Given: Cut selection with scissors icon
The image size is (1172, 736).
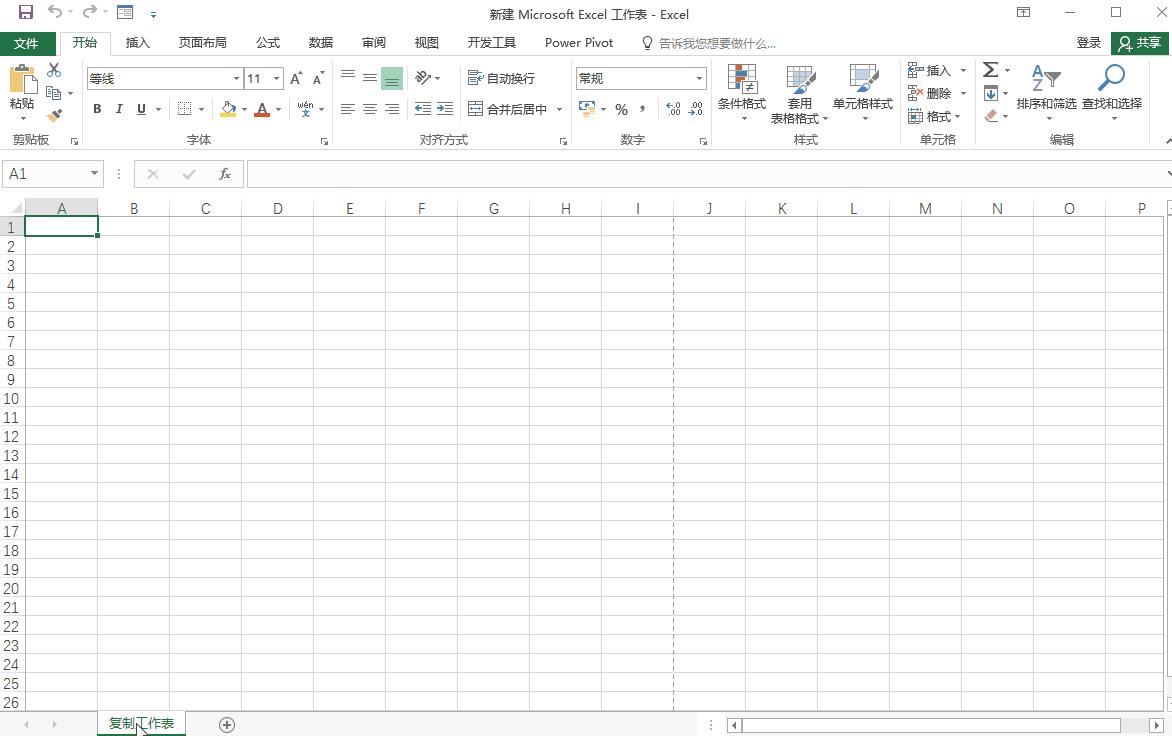Looking at the screenshot, I should [x=54, y=70].
